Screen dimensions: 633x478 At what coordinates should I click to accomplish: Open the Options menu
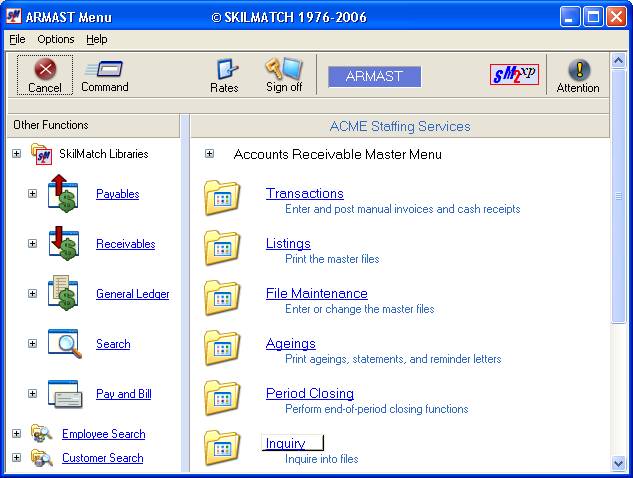56,39
